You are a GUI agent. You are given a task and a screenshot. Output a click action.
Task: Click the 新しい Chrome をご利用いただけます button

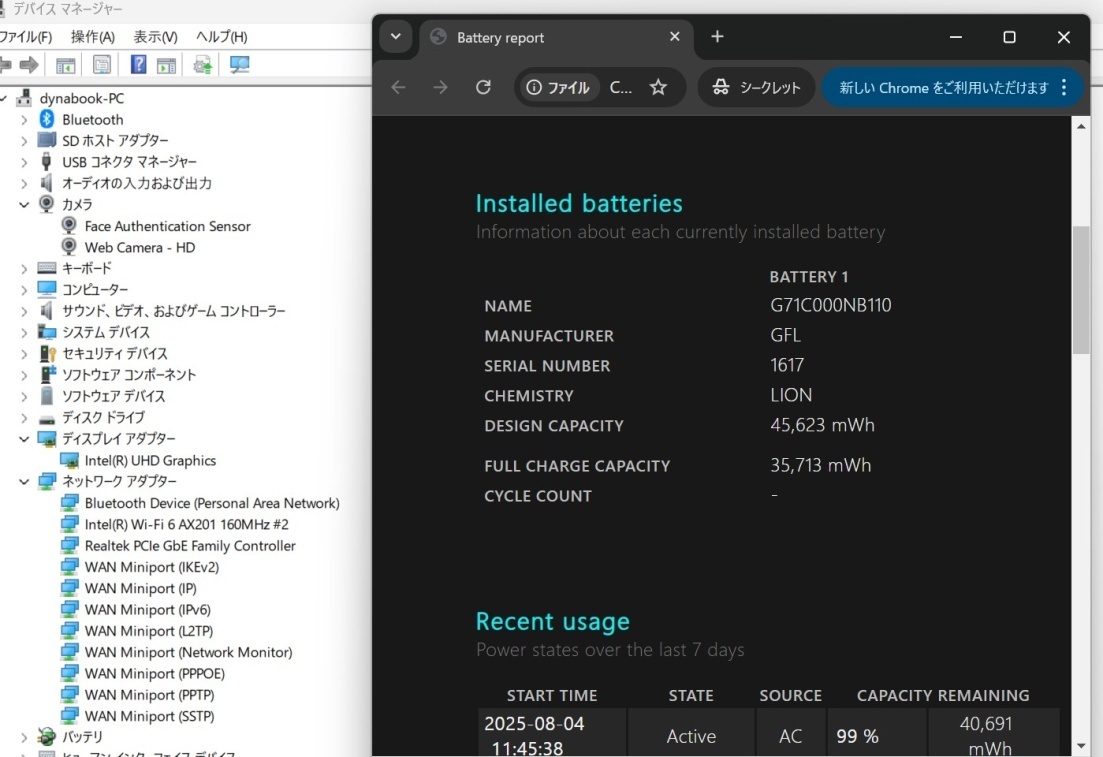pyautogui.click(x=943, y=88)
